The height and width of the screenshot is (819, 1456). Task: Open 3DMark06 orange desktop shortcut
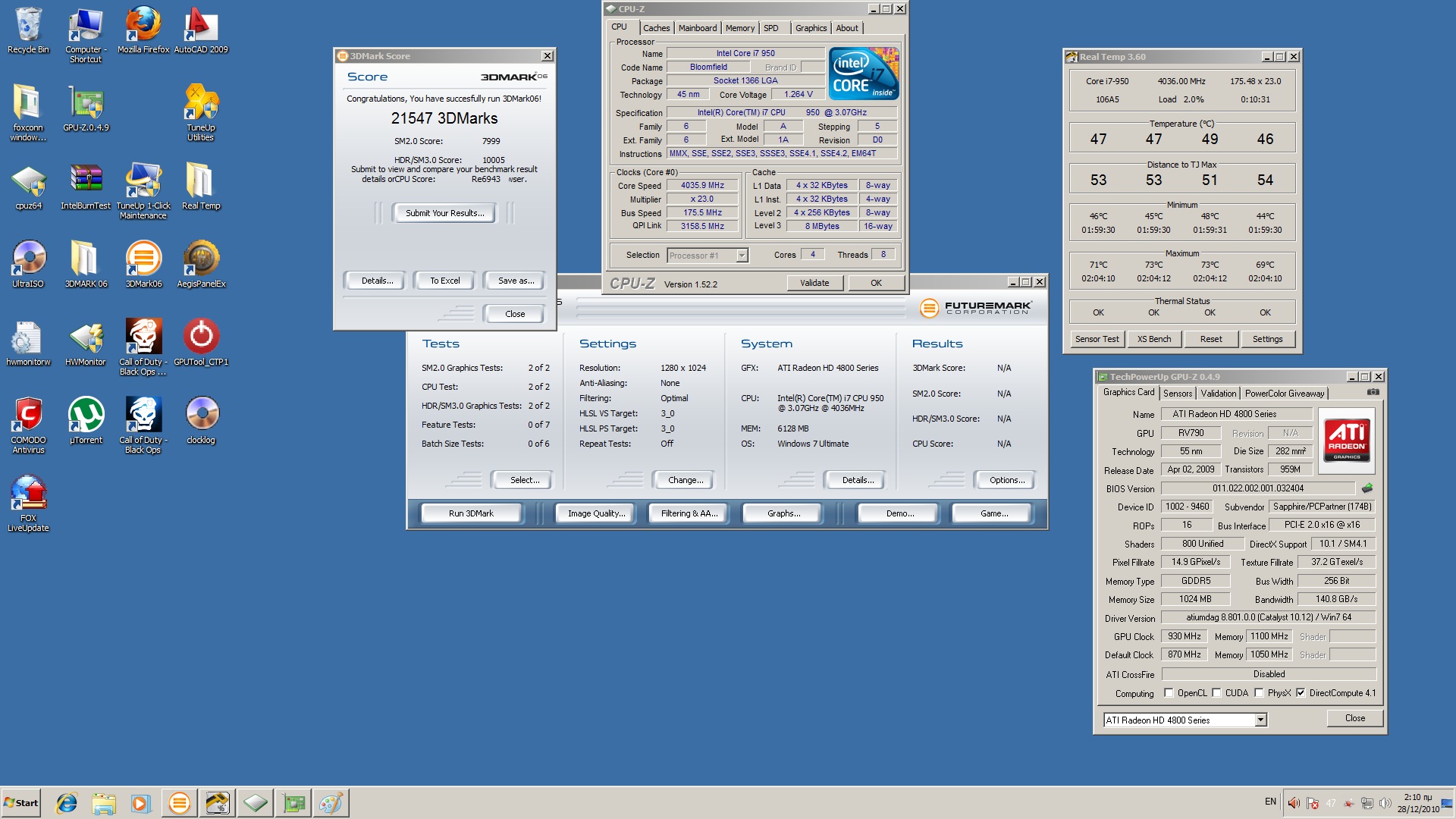143,265
